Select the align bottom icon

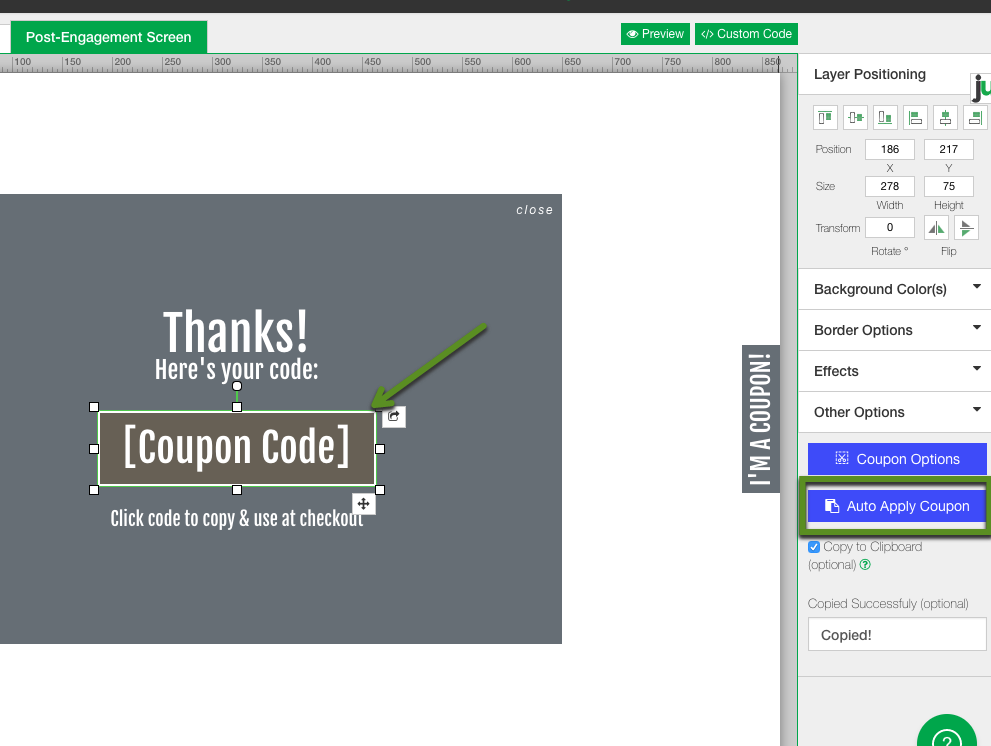tap(885, 117)
